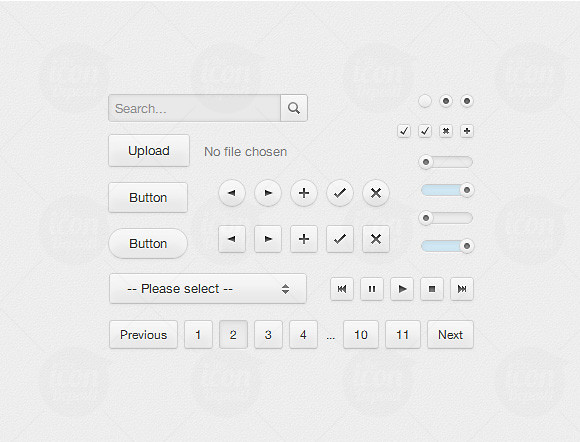
Task: Stop playback with the stop button
Action: pyautogui.click(x=432, y=289)
